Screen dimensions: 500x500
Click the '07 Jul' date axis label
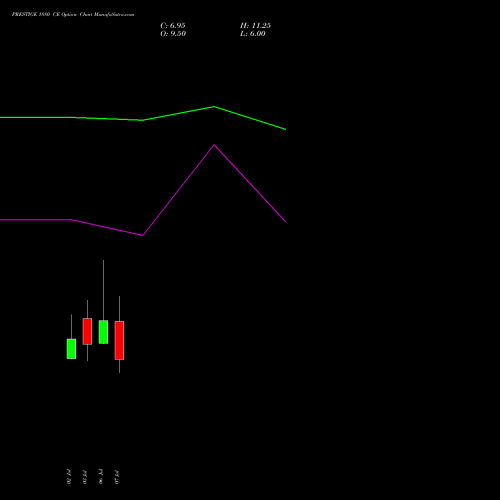coord(117,477)
